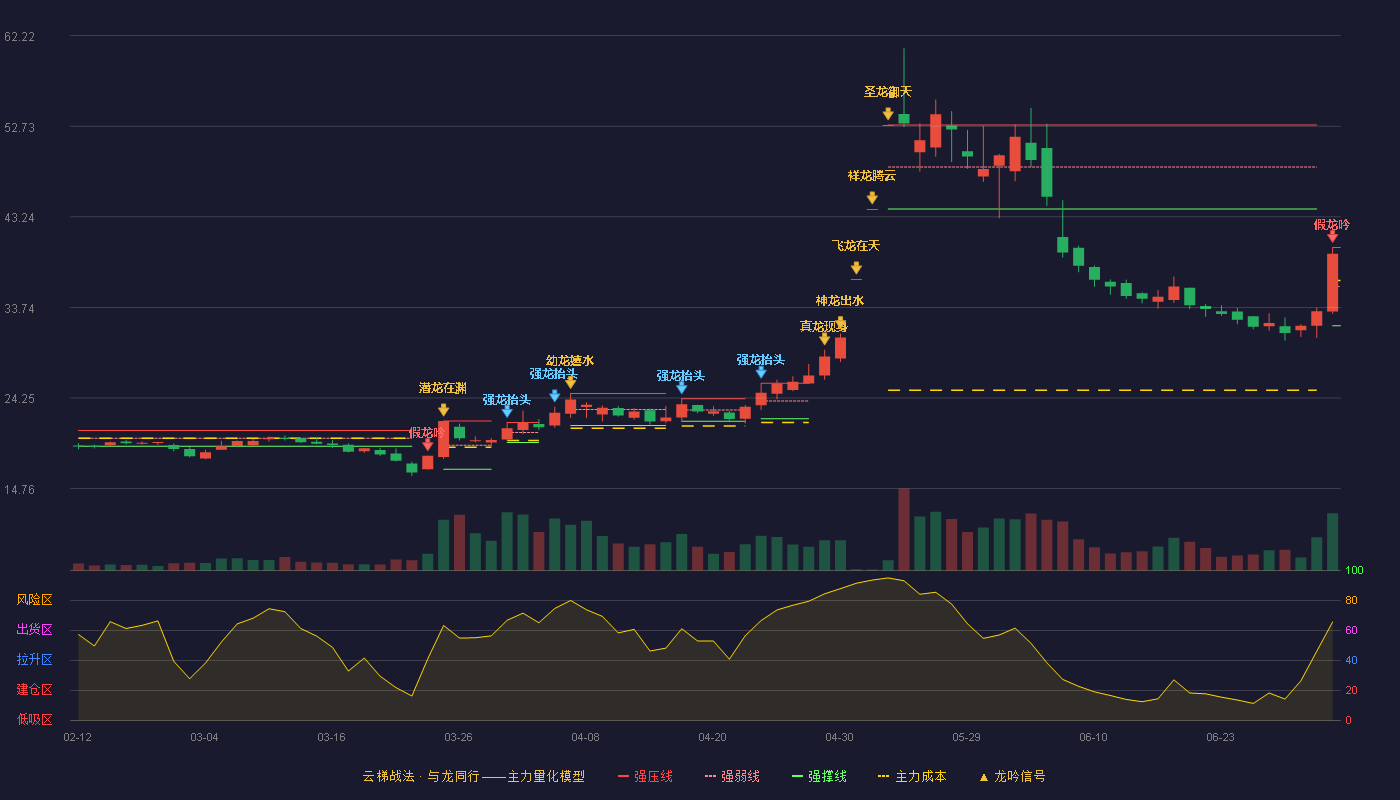The width and height of the screenshot is (1400, 800).
Task: Click the 02-12 date axis label
Action: pos(77,737)
